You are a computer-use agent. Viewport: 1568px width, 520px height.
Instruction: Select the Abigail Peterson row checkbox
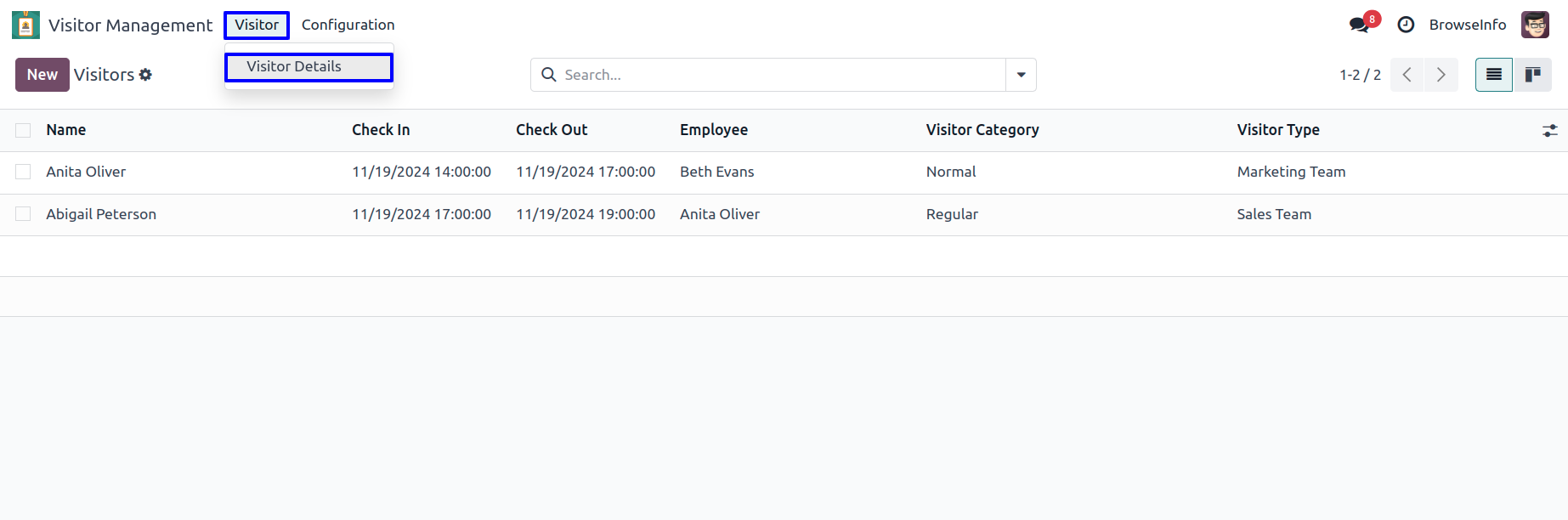pyautogui.click(x=23, y=214)
